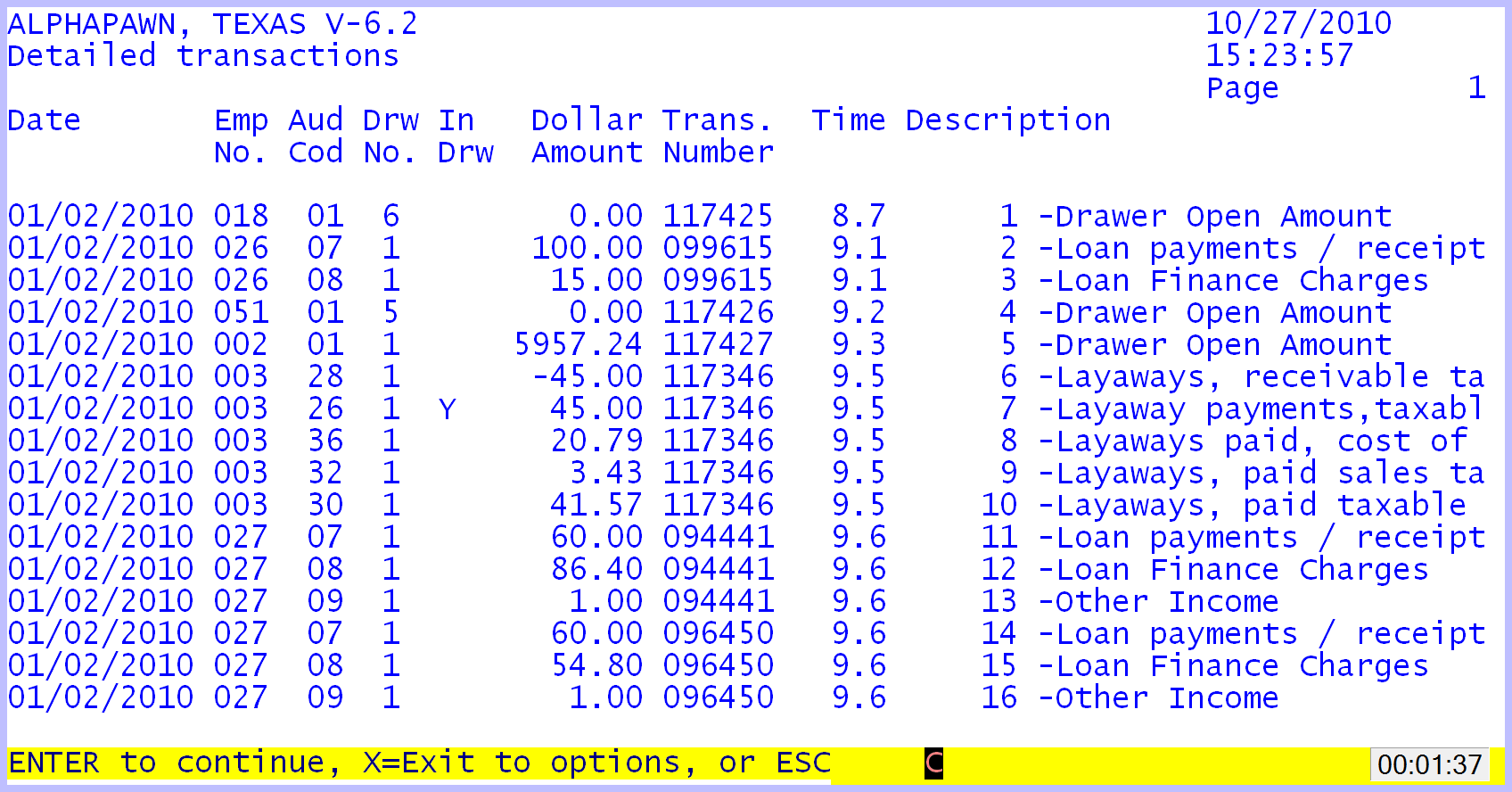Click the report date 10/27/2010
This screenshot has height=792, width=1512.
[1298, 23]
